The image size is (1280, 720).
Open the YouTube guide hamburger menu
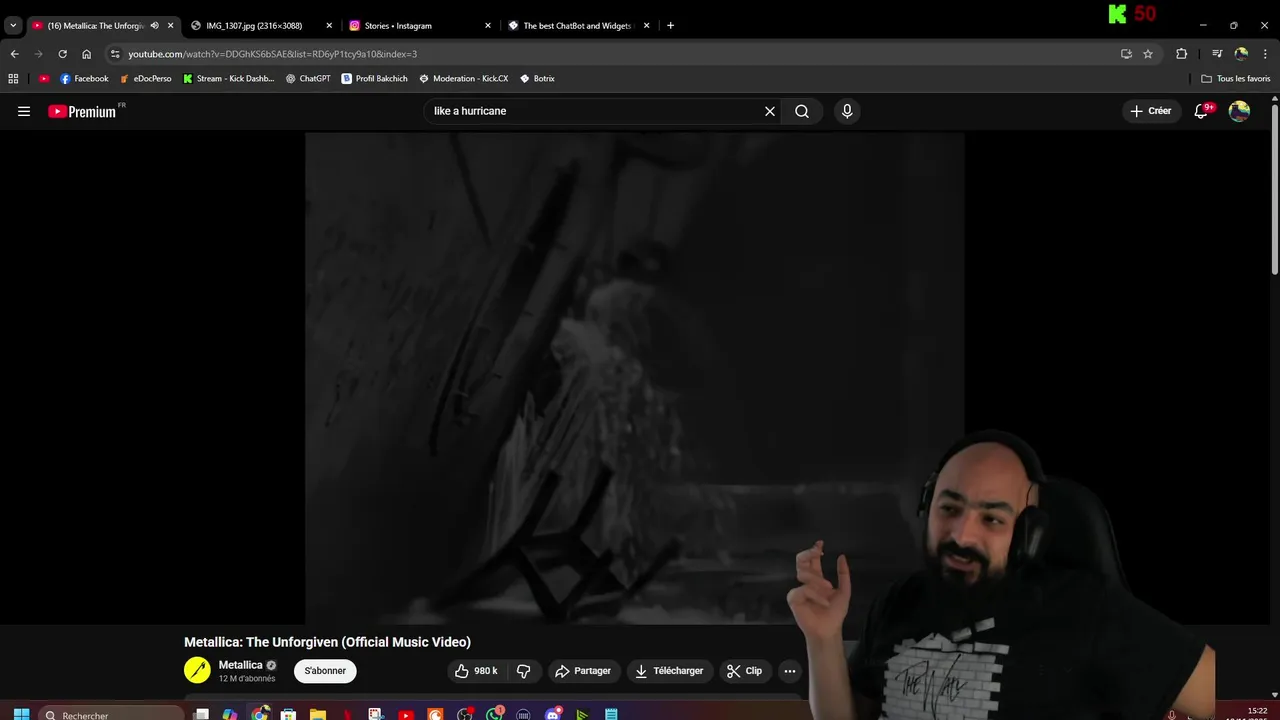click(24, 111)
